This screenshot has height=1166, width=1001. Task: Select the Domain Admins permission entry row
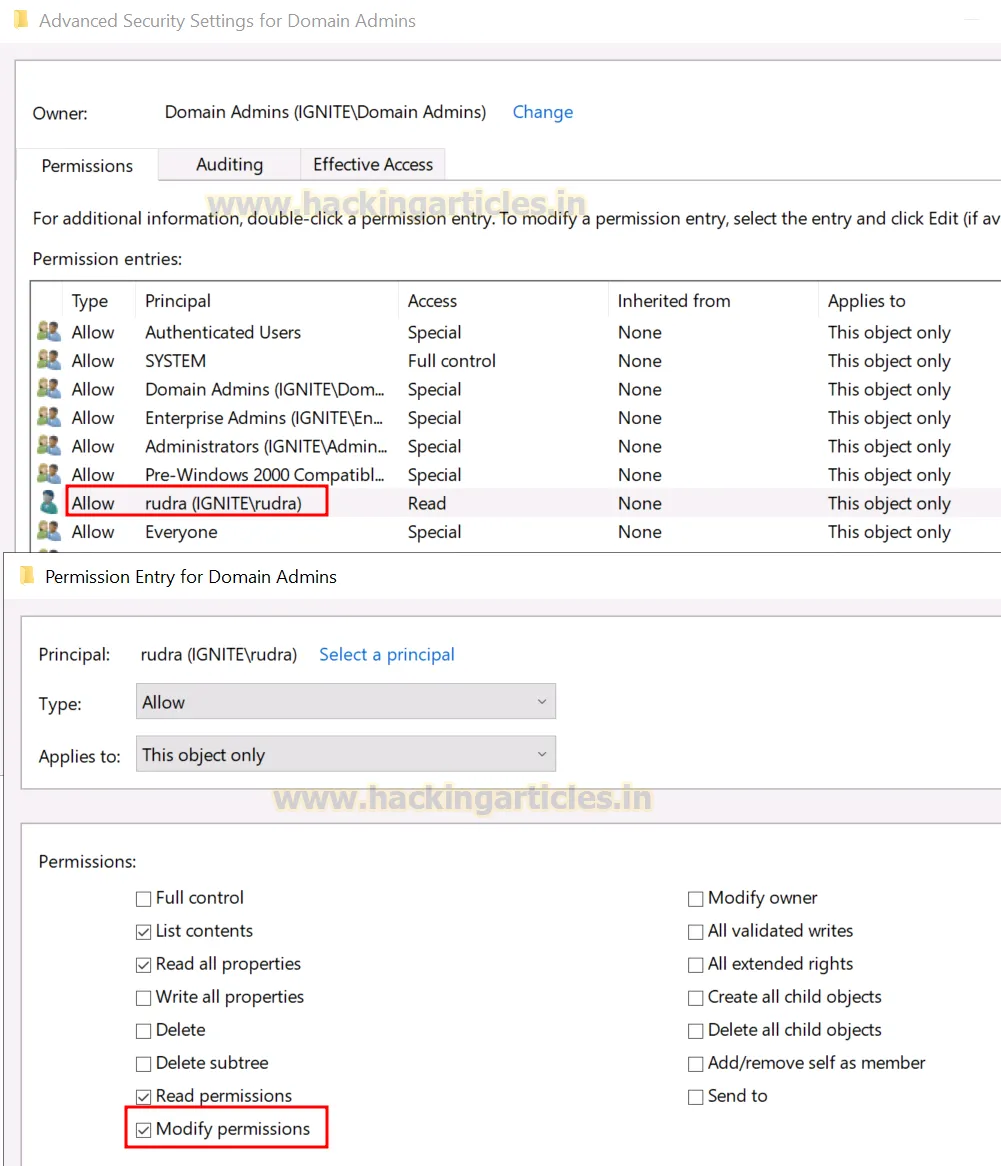[266, 390]
